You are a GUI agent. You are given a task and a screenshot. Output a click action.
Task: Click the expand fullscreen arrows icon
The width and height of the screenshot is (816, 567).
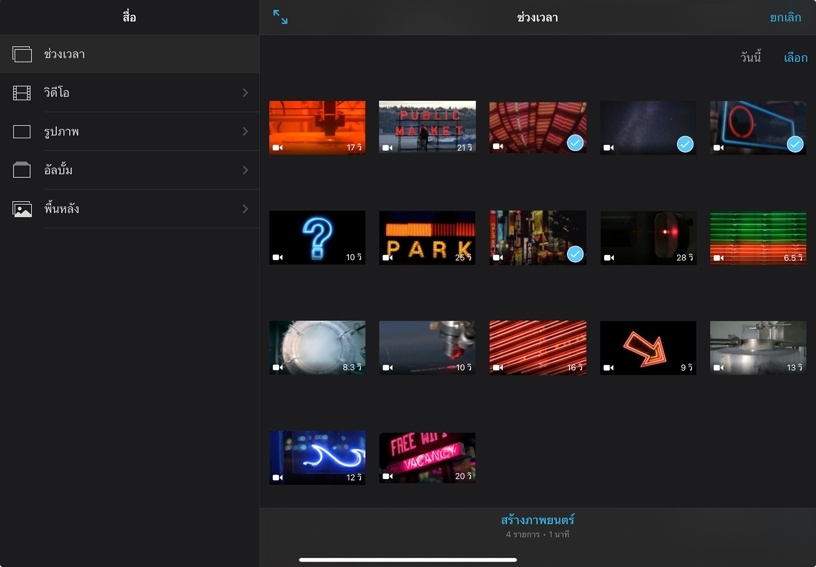tap(280, 17)
